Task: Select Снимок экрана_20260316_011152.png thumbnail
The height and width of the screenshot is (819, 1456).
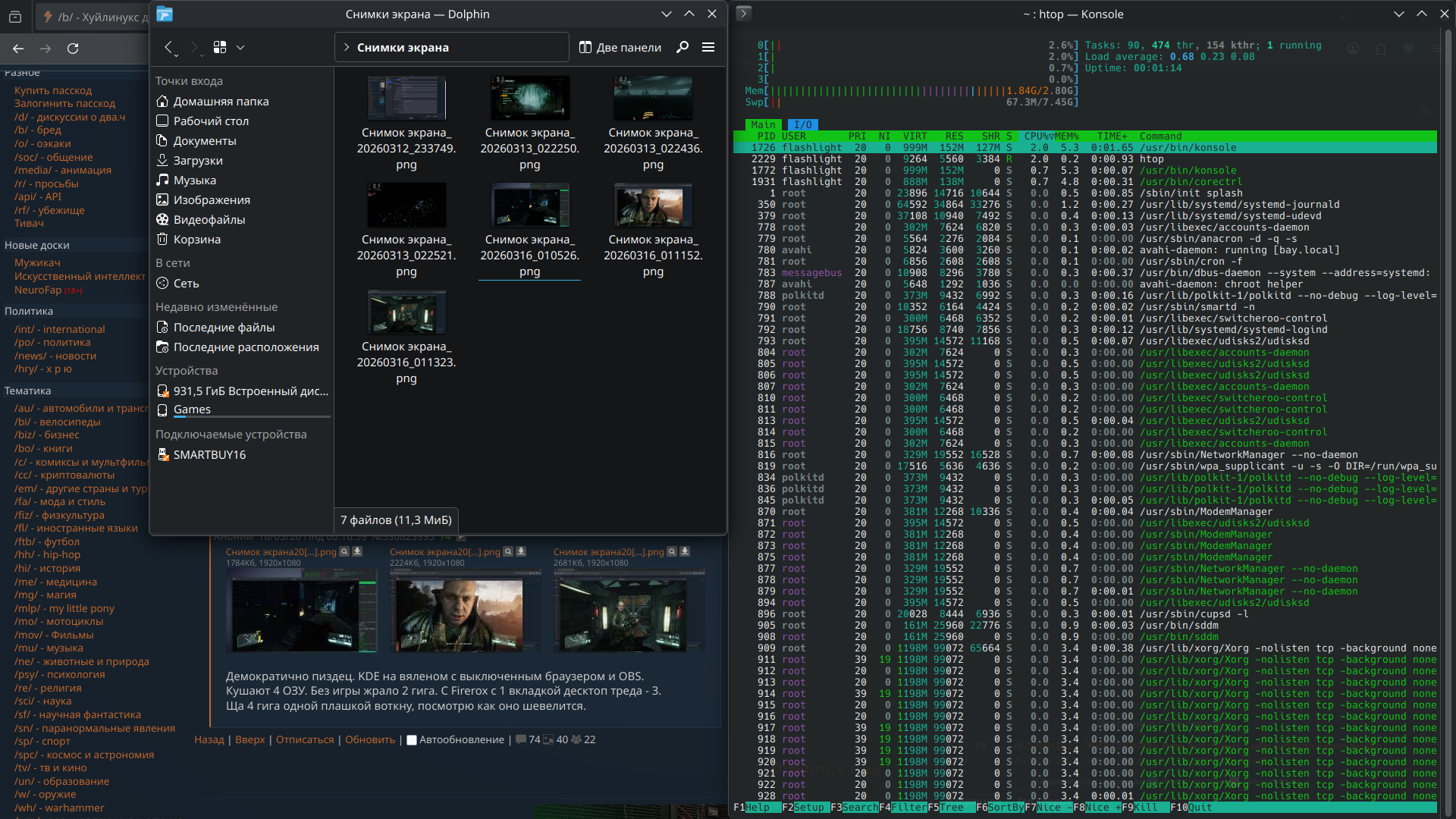Action: pyautogui.click(x=653, y=206)
